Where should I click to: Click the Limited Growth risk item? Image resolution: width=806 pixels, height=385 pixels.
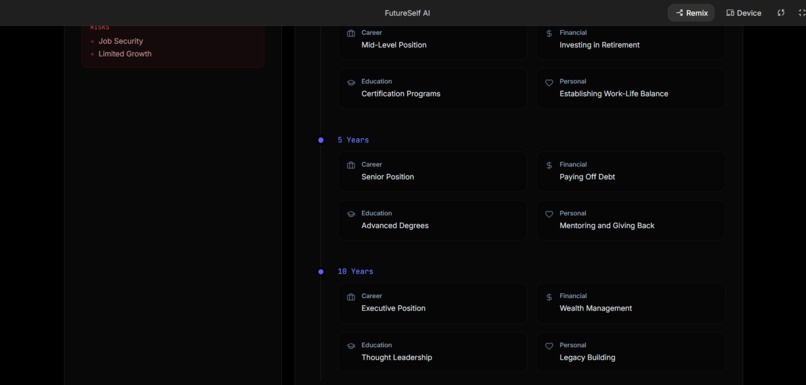pyautogui.click(x=125, y=54)
